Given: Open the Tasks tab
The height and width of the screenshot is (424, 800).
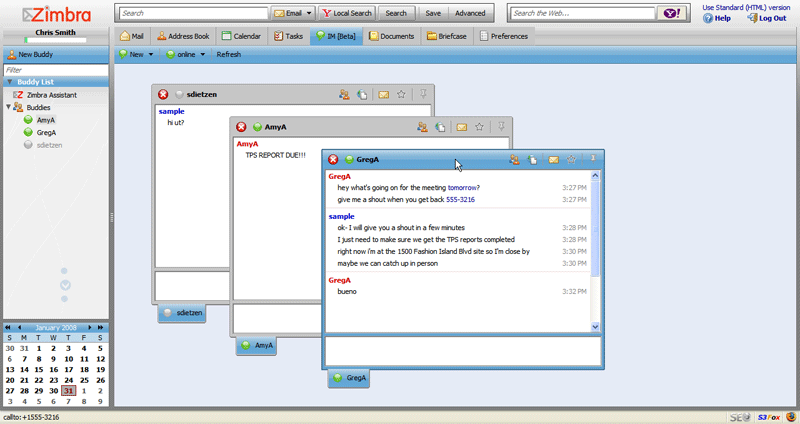Looking at the screenshot, I should [x=288, y=36].
